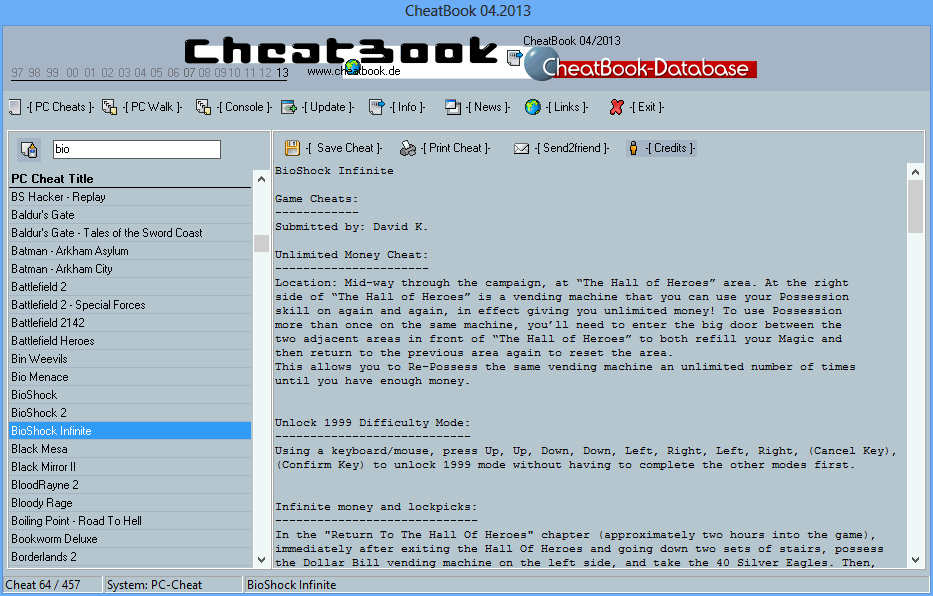Open the -[ PC Walk ]- section

[152, 107]
